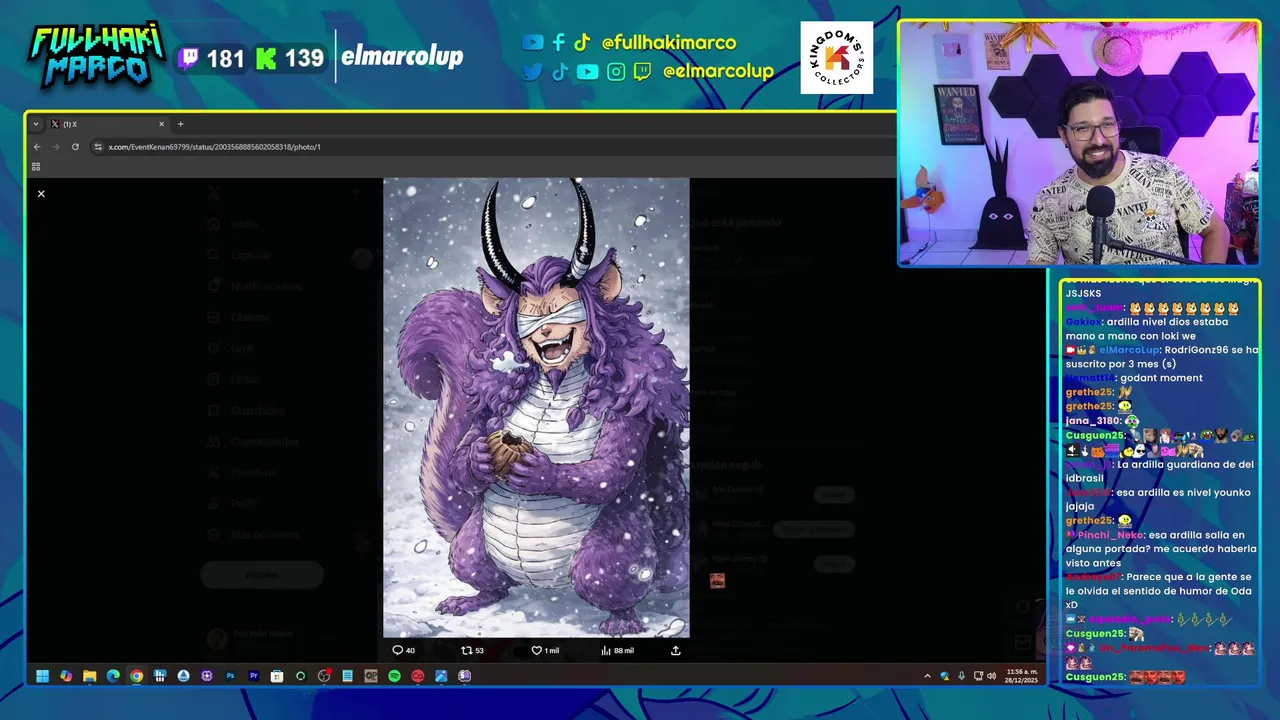This screenshot has height=720, width=1280.
Task: Open the tab search dropdown arrow
Action: pyautogui.click(x=36, y=124)
